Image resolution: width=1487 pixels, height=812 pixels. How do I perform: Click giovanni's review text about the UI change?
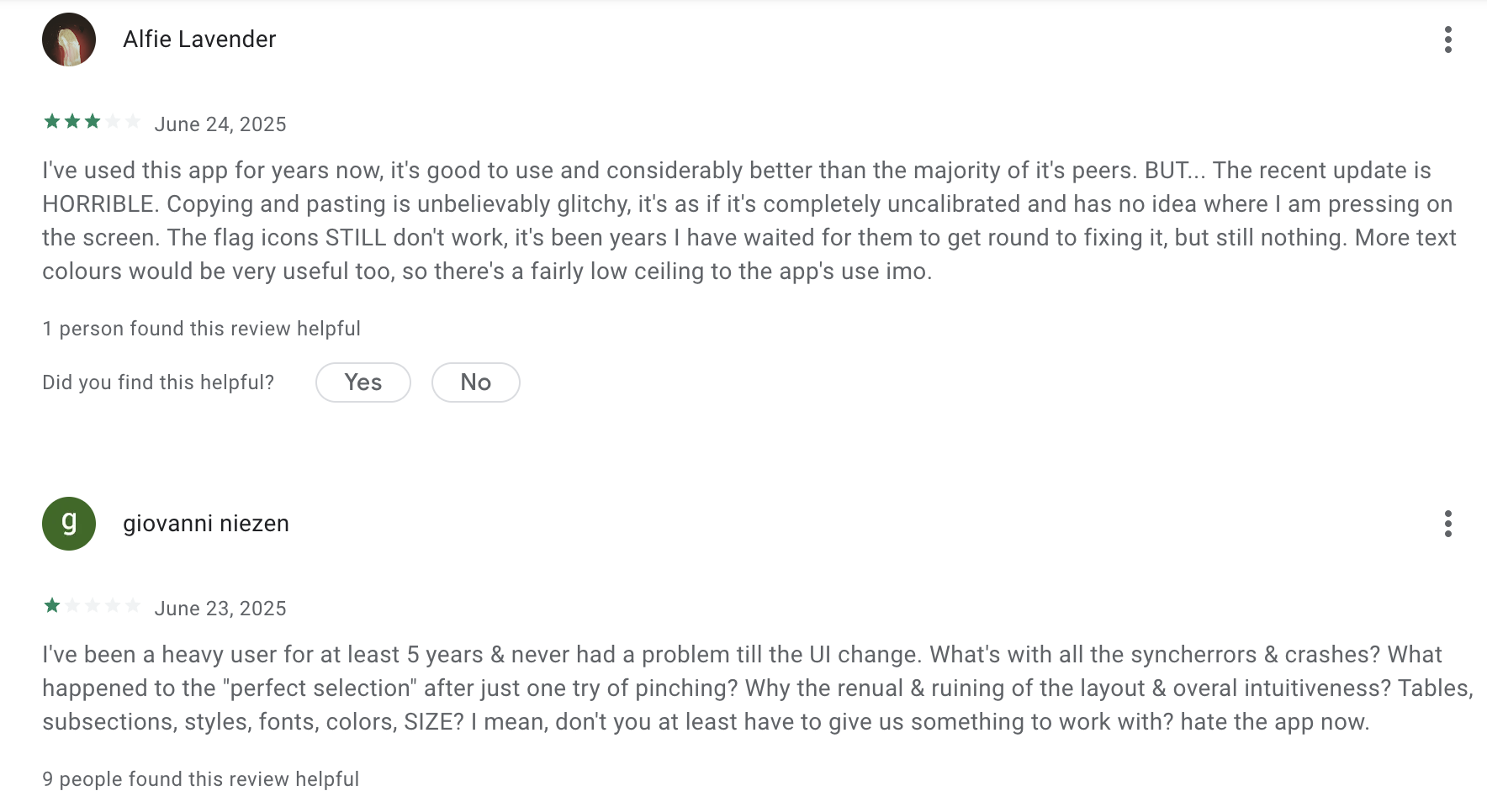(740, 688)
